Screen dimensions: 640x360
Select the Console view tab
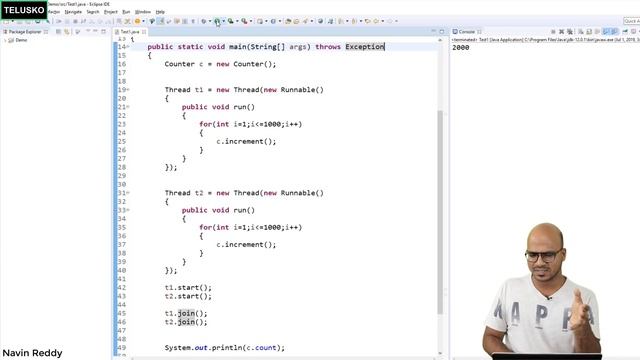(466, 31)
